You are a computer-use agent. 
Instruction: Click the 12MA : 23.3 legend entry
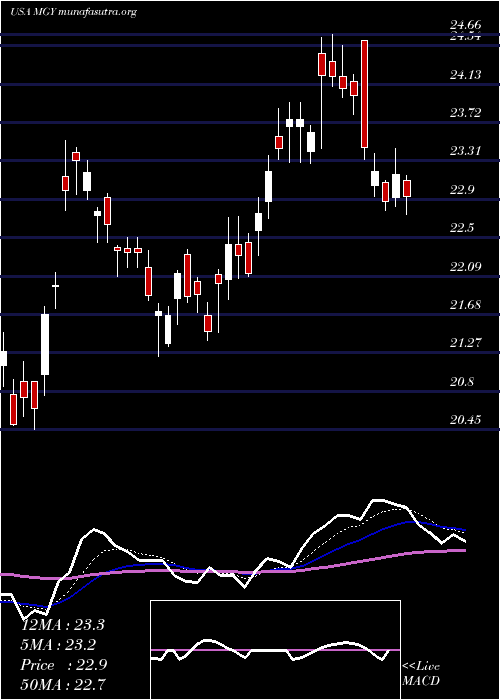(63, 625)
